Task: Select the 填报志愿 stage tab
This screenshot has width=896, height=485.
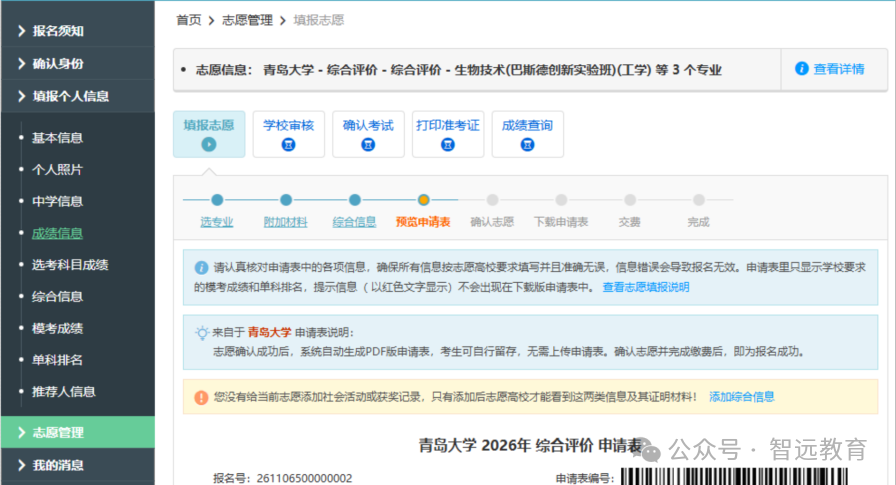Action: (x=209, y=134)
